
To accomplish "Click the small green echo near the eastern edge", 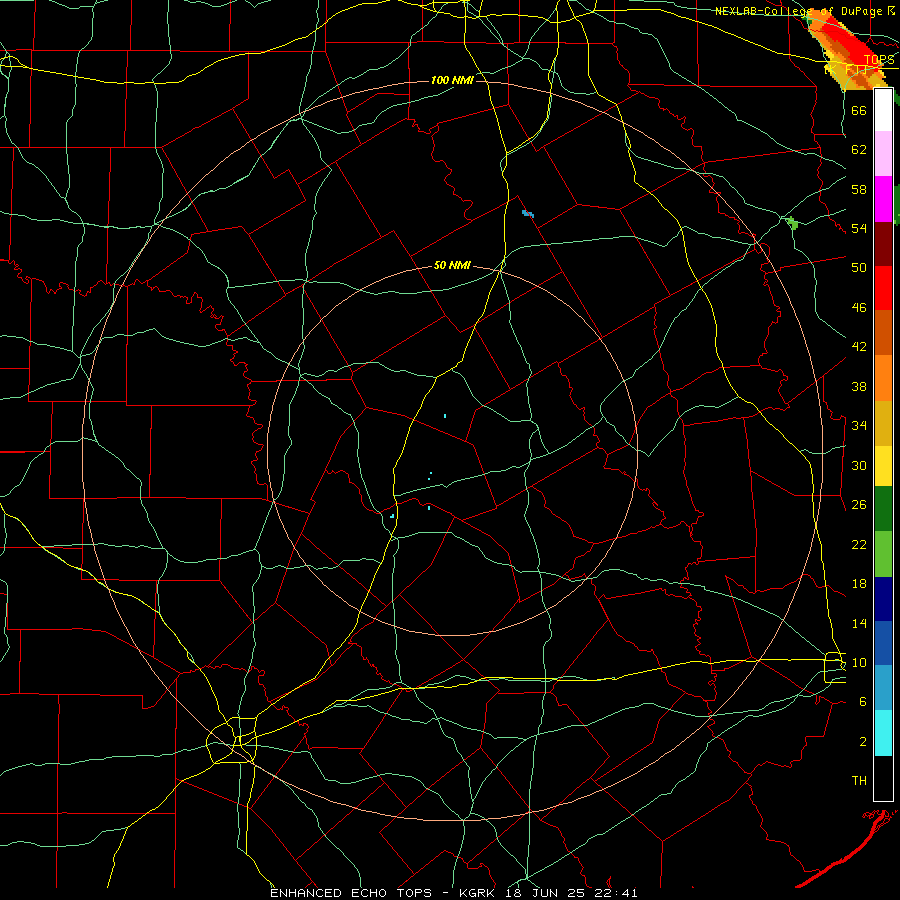I will click(x=793, y=223).
